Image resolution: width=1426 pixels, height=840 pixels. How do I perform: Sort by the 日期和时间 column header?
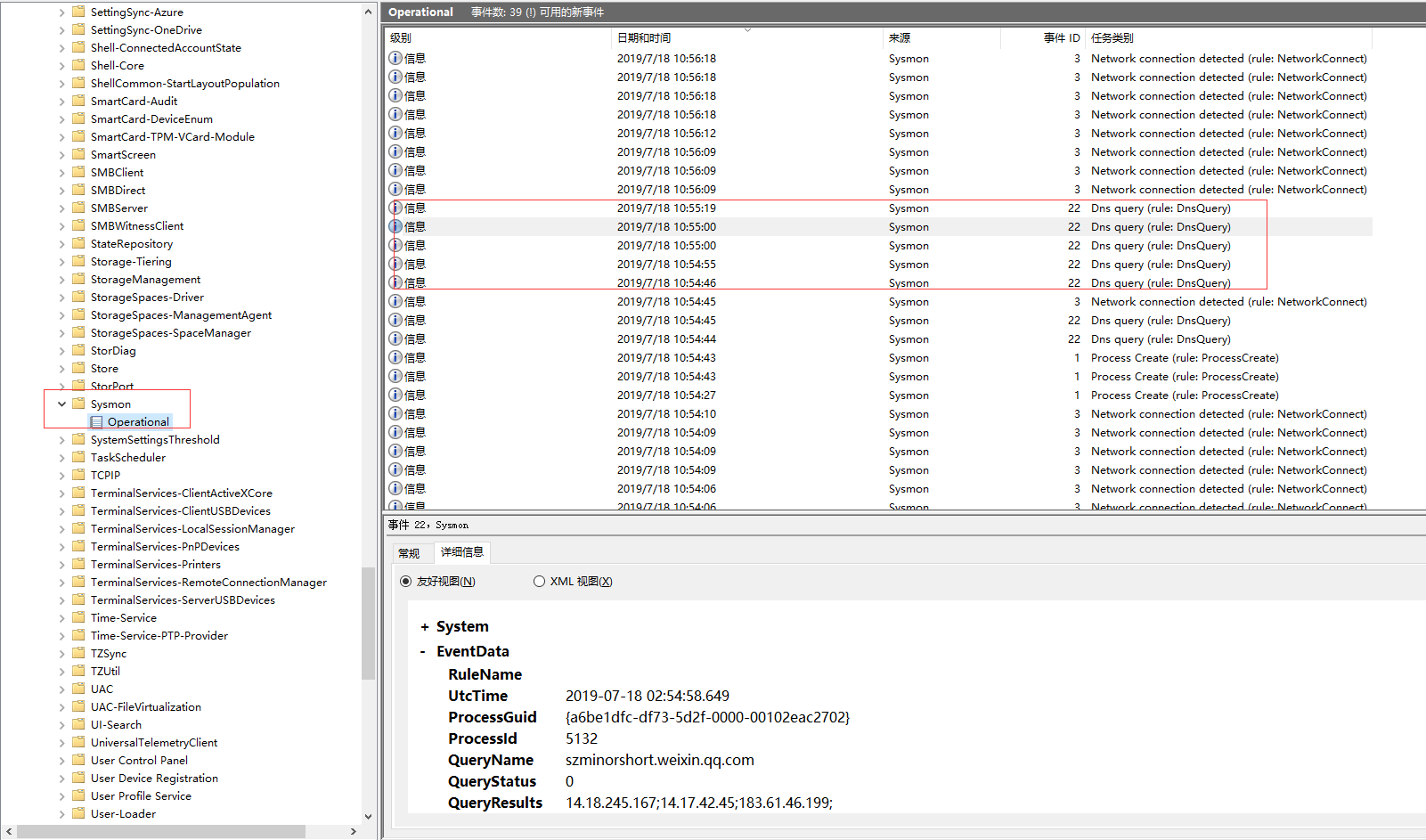[747, 37]
